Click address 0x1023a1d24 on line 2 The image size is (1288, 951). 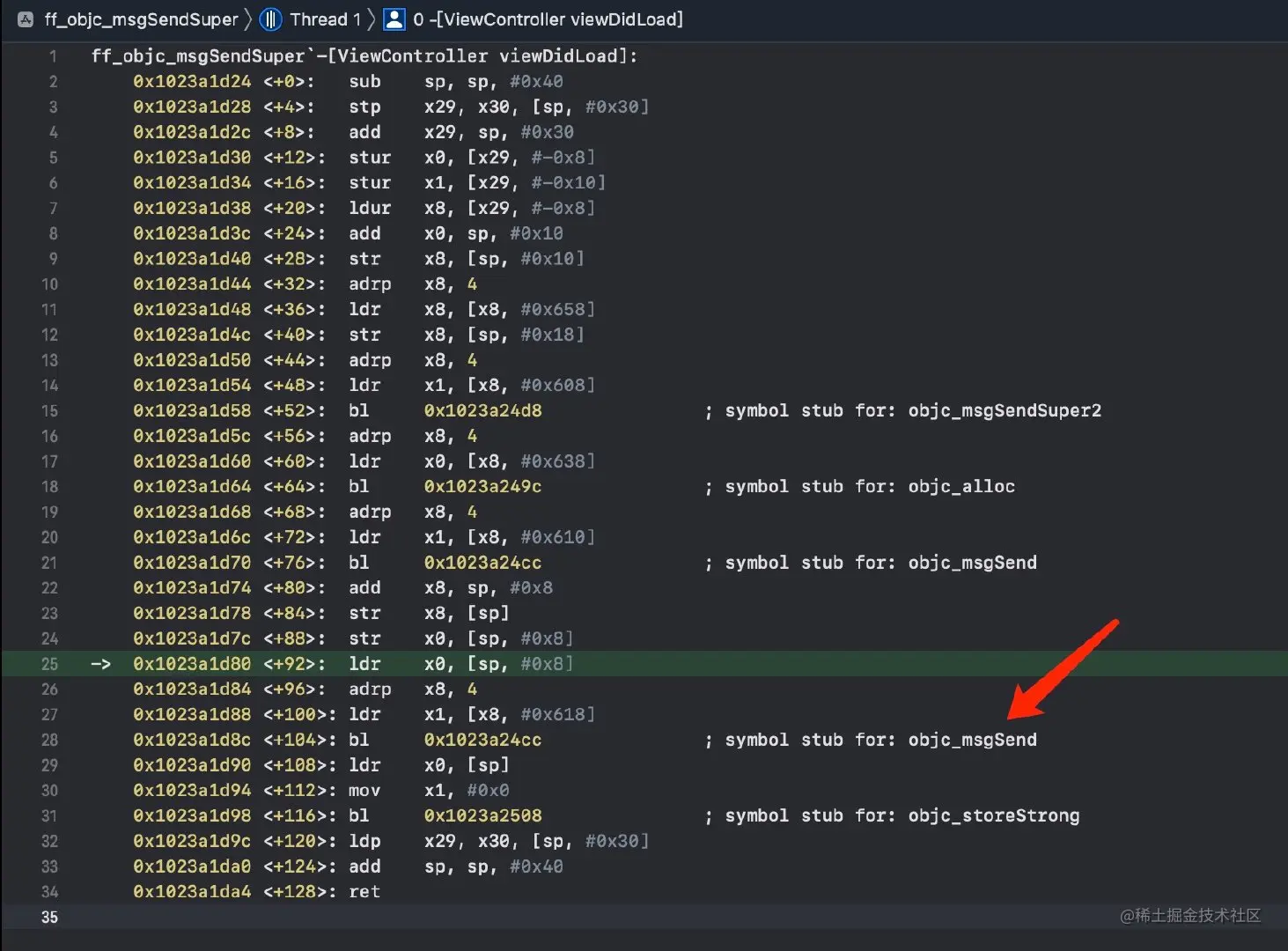click(x=192, y=82)
